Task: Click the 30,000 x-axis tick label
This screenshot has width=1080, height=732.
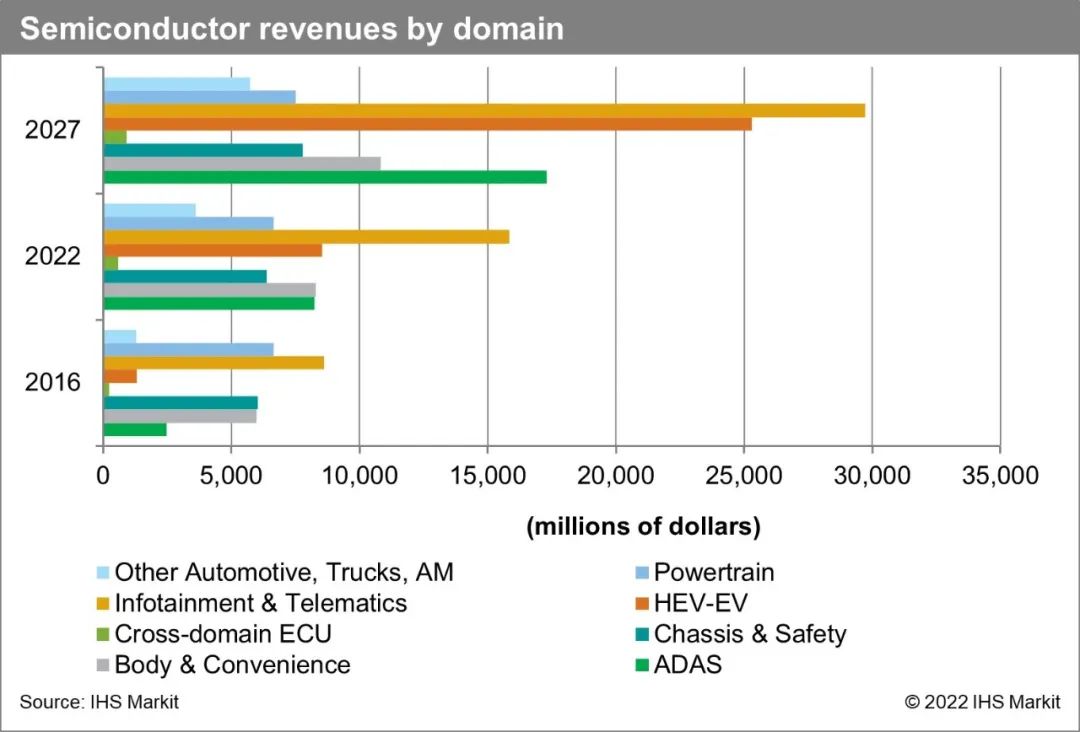Action: tap(872, 475)
